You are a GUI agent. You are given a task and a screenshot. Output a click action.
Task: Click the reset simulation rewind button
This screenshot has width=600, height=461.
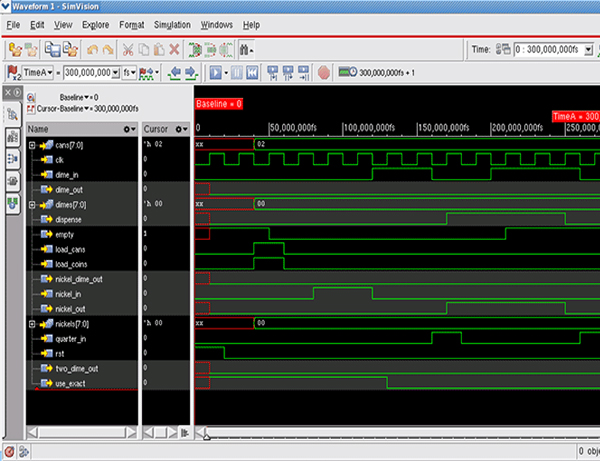[252, 72]
